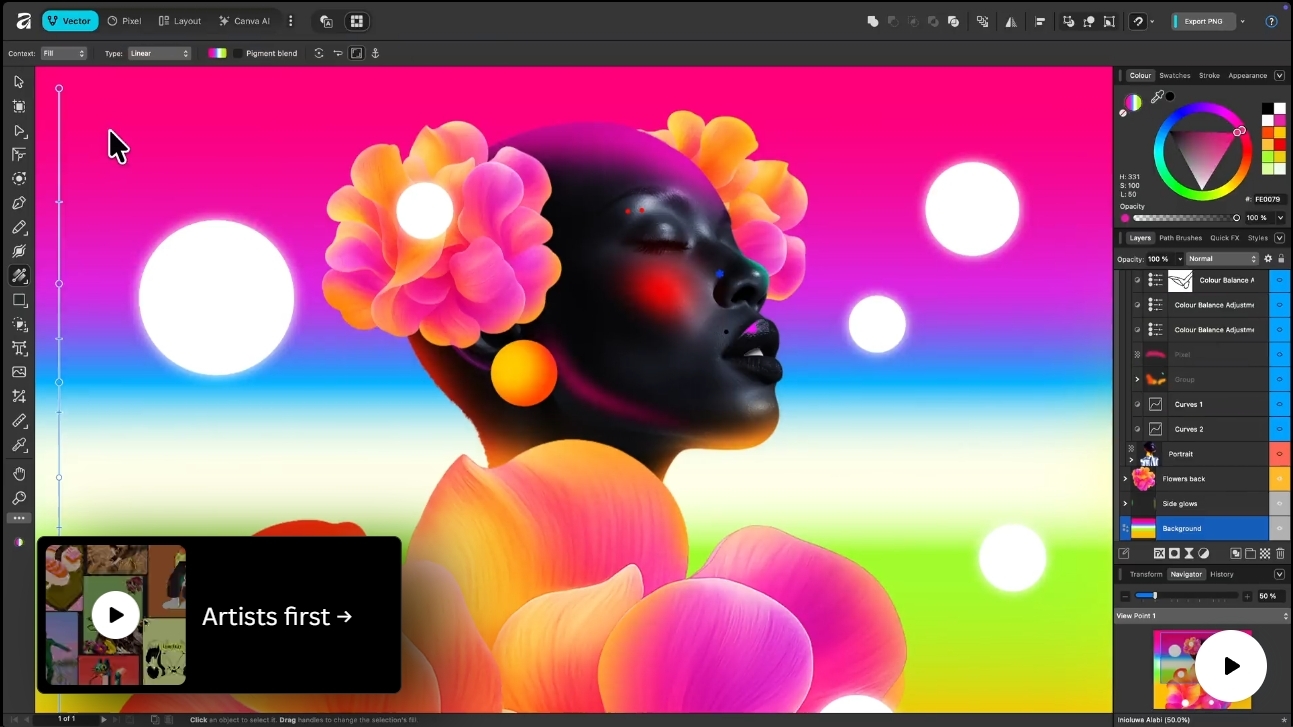Open the Canva AI studio

tap(245, 21)
